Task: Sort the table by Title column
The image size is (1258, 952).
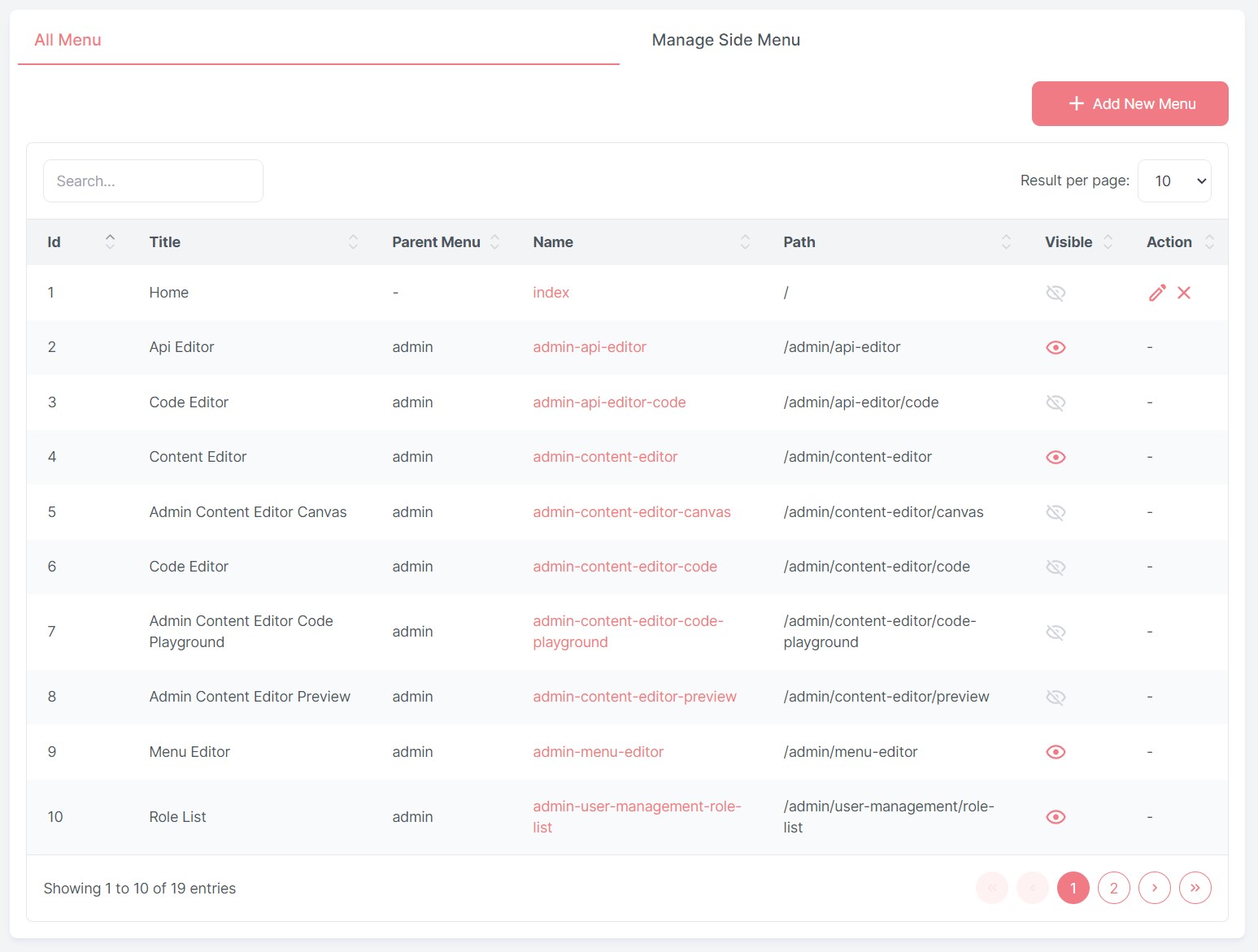Action: pos(353,241)
